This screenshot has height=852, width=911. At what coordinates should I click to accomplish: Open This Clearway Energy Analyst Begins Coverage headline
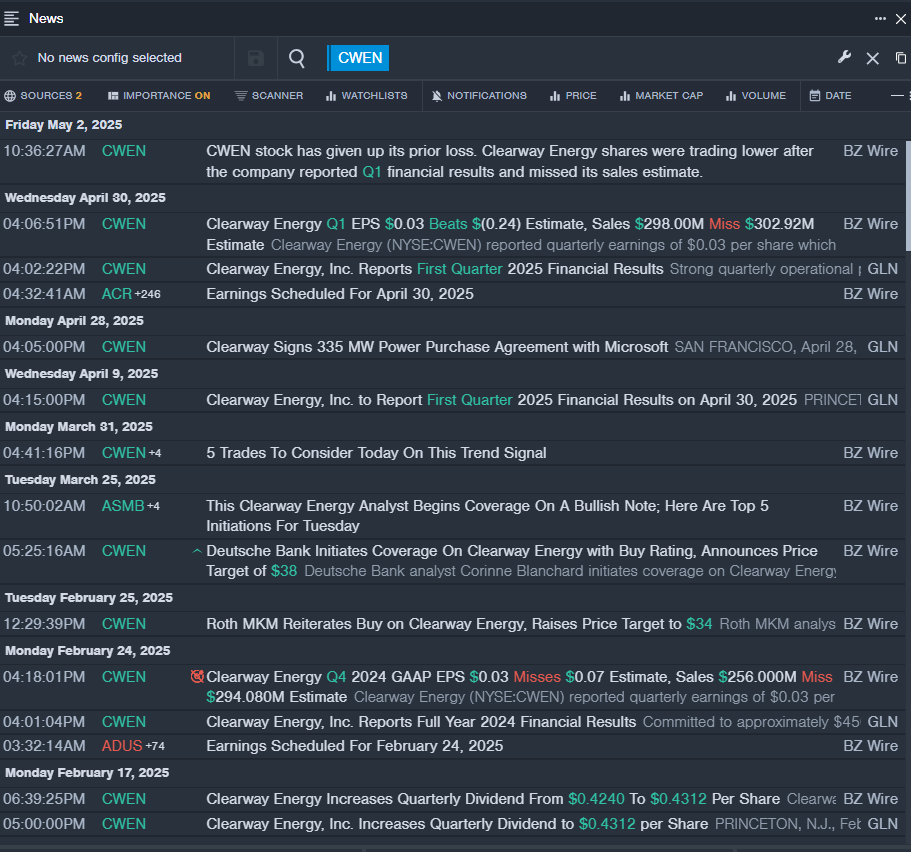coord(487,516)
